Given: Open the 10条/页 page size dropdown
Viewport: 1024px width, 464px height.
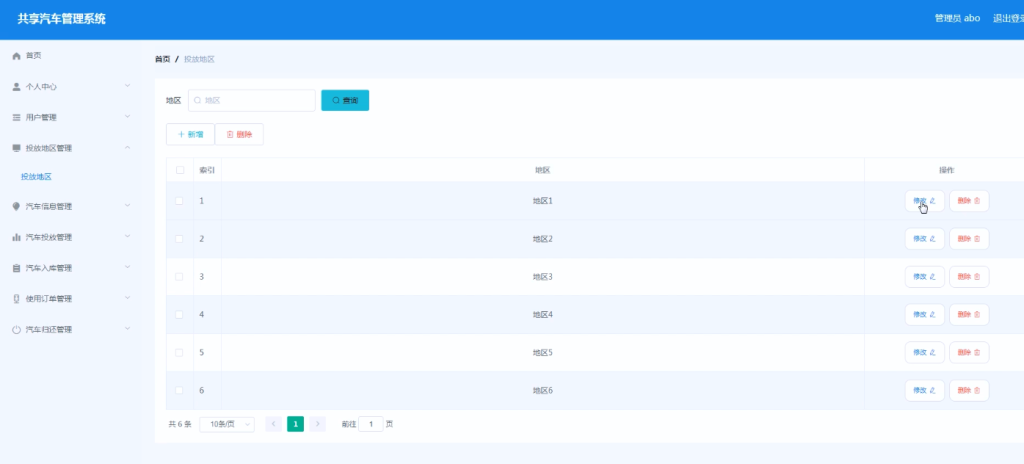Looking at the screenshot, I should coord(227,425).
